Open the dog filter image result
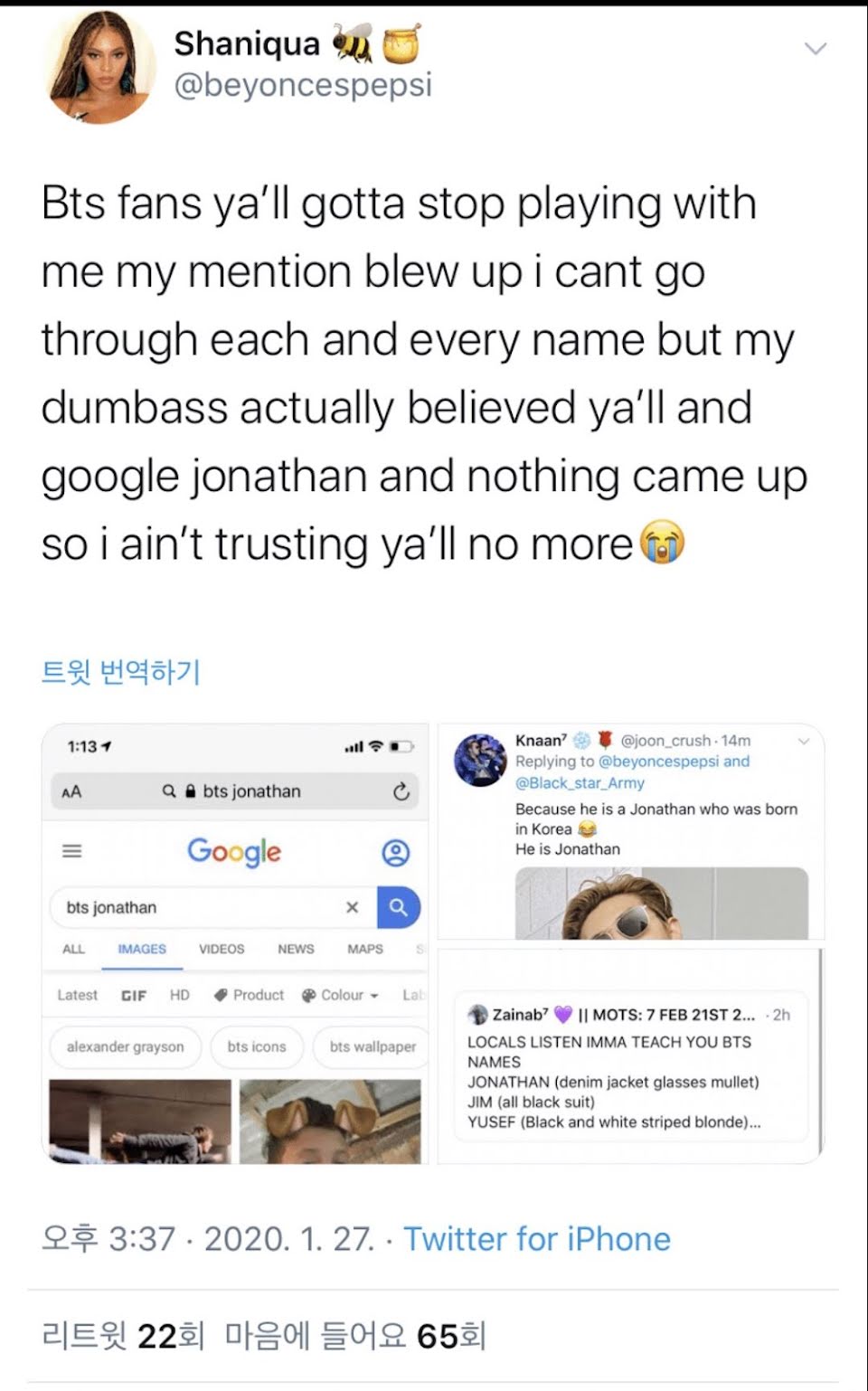868x1391 pixels. tap(330, 1121)
